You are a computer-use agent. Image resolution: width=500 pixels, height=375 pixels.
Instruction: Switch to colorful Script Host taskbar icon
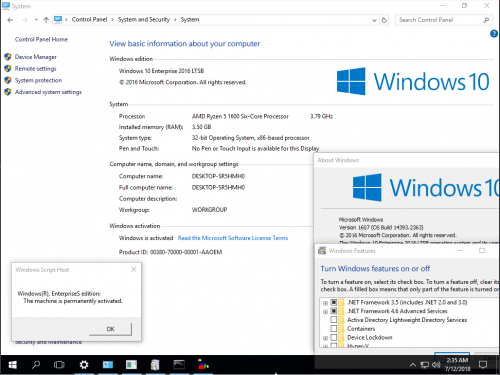[203, 365]
